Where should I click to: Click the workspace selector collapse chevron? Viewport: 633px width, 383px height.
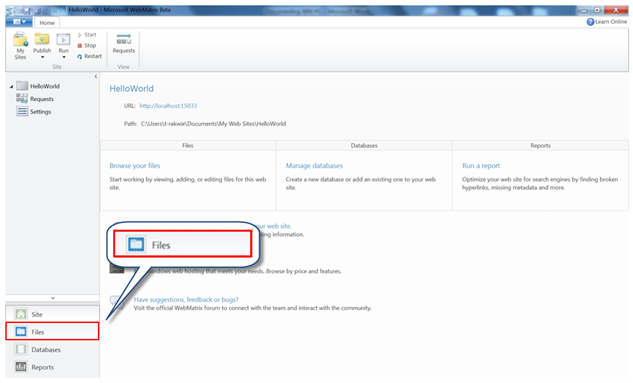pos(52,298)
